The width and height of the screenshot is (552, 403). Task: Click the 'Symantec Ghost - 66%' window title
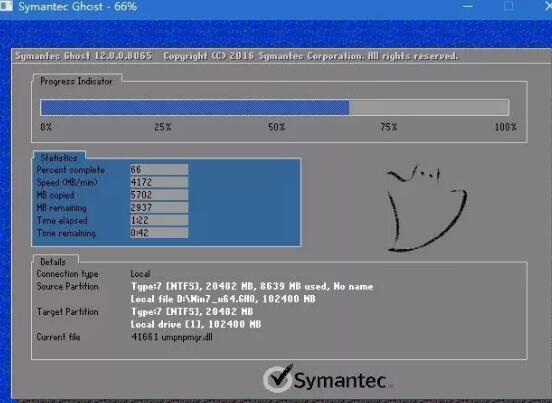[x=77, y=6]
